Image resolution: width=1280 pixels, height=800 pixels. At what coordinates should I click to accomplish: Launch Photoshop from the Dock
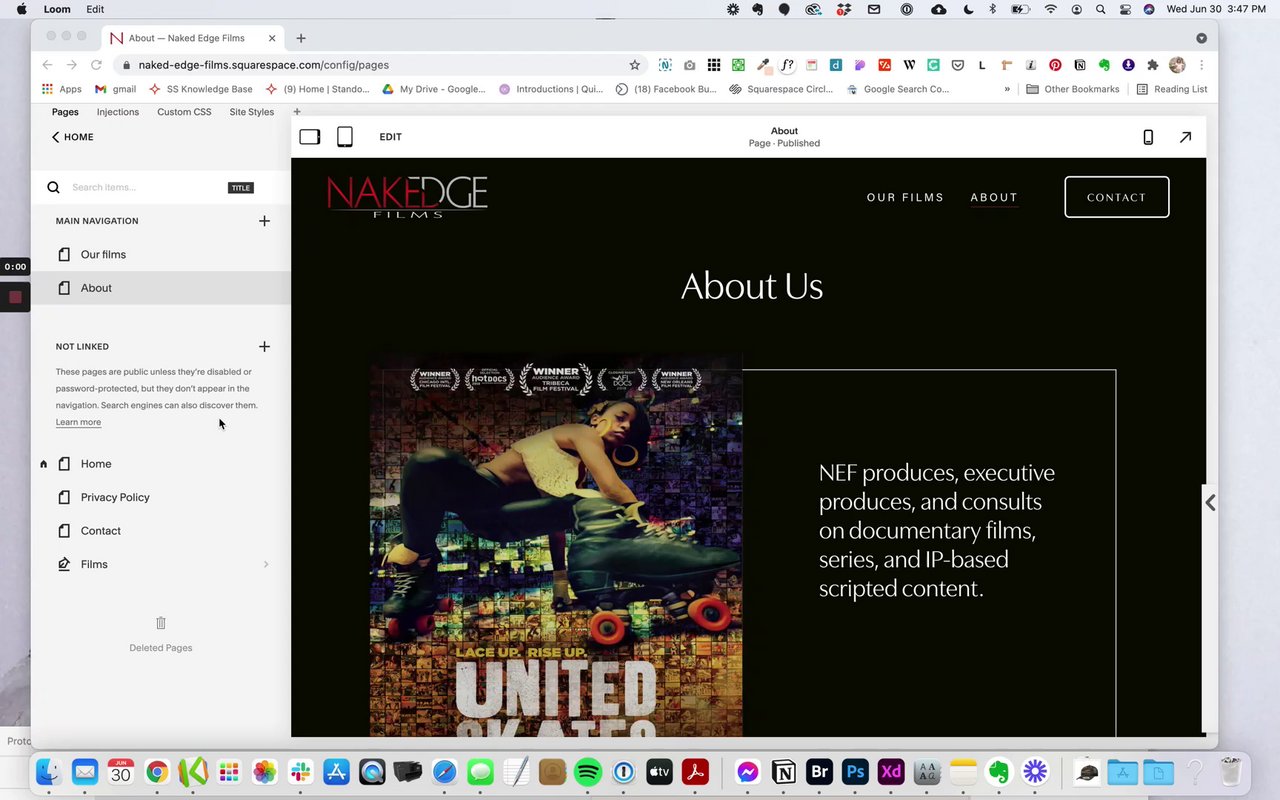tap(855, 772)
